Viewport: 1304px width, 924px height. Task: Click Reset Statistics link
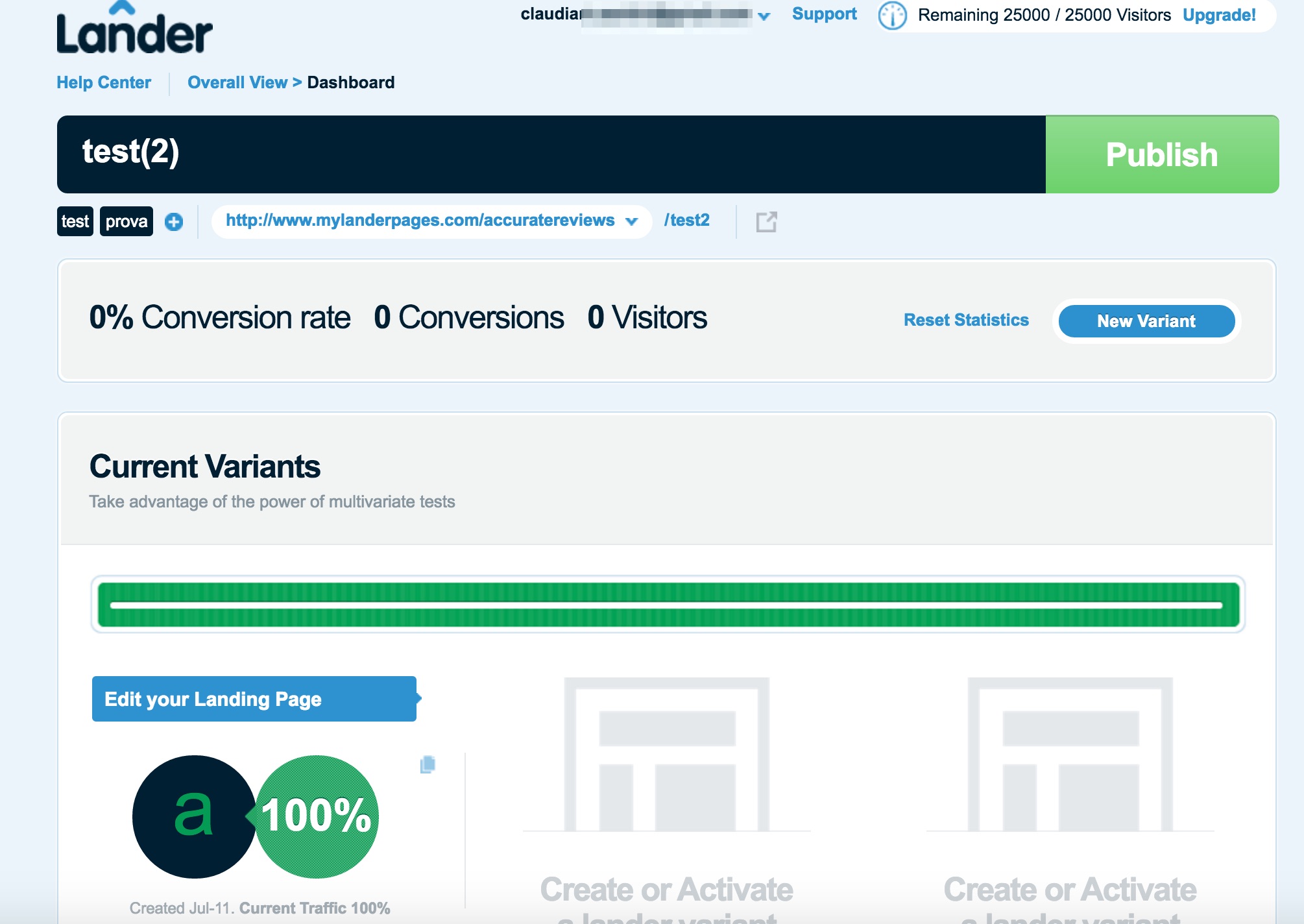click(966, 320)
